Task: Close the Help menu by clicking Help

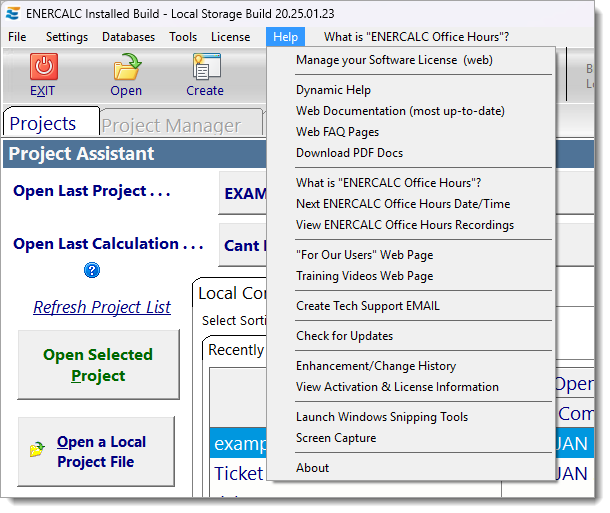Action: click(286, 37)
